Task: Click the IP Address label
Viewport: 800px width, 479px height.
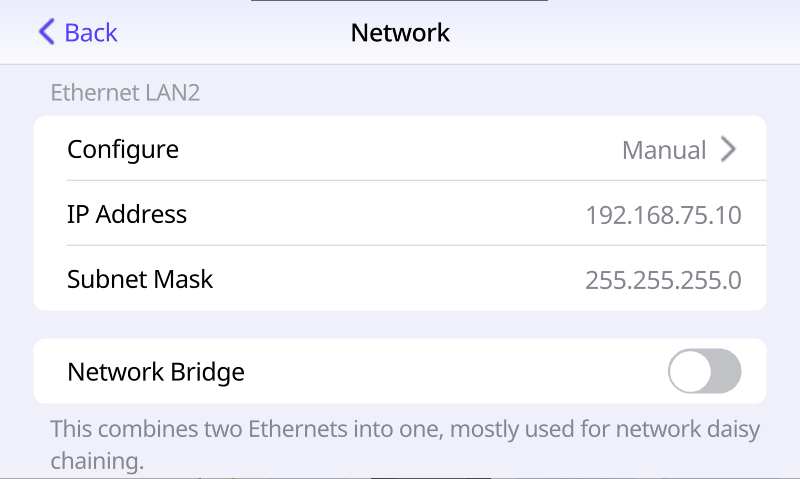Action: pos(127,214)
